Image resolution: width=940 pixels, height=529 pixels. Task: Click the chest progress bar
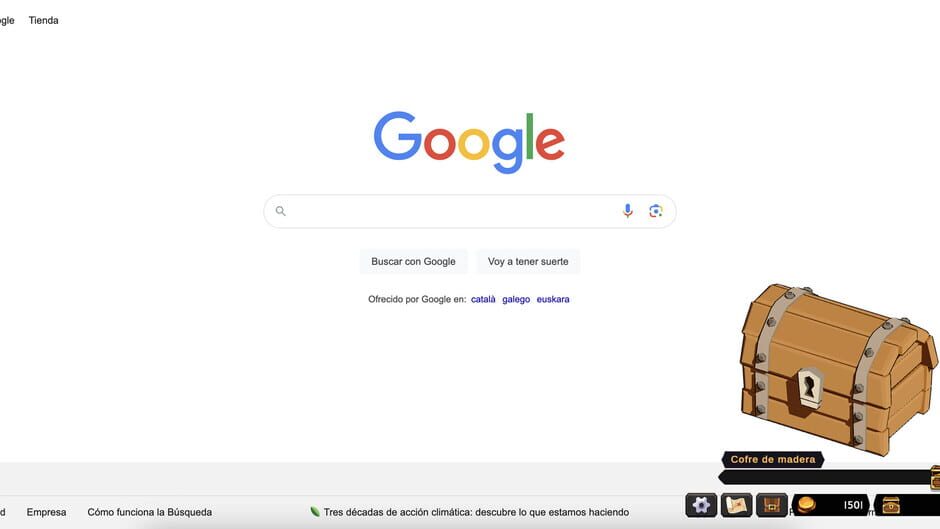pyautogui.click(x=824, y=477)
